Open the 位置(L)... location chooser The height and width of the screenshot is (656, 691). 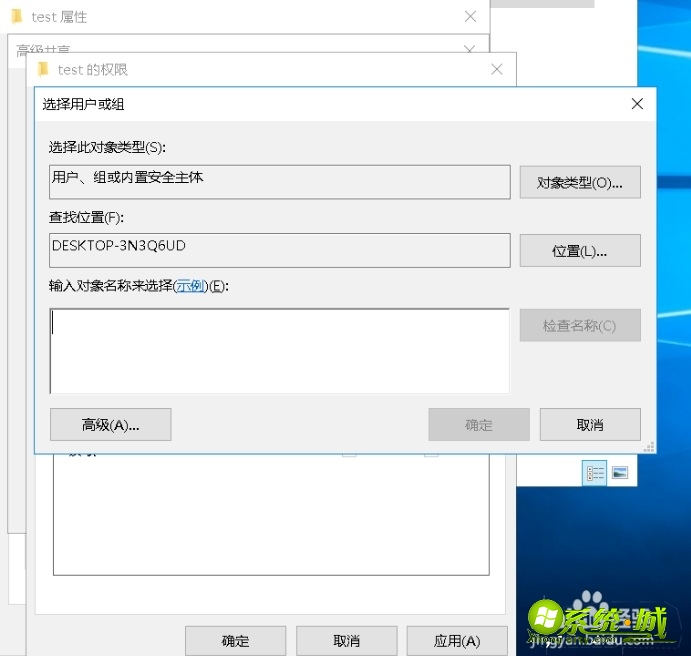580,250
